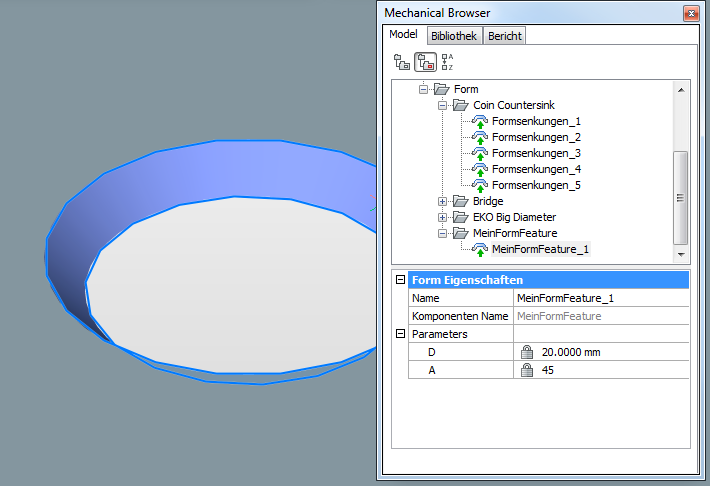The width and height of the screenshot is (710, 486).
Task: Switch to the Bibliothek tab
Action: 454,36
